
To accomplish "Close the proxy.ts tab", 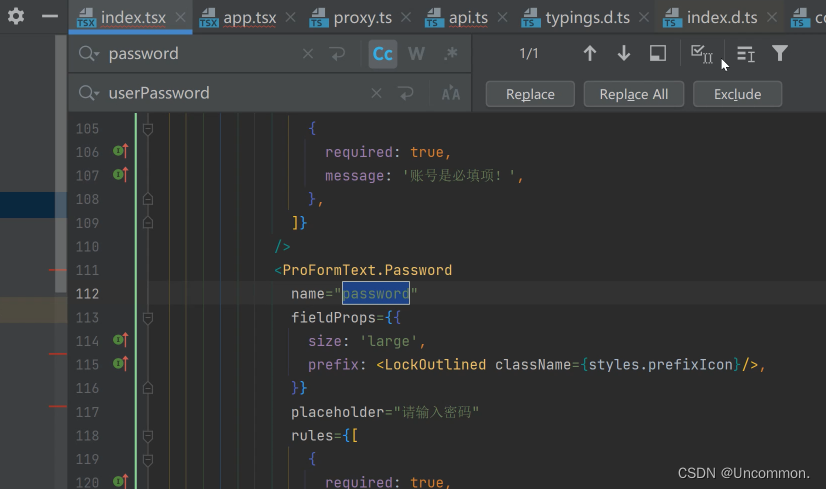I will 406,17.
